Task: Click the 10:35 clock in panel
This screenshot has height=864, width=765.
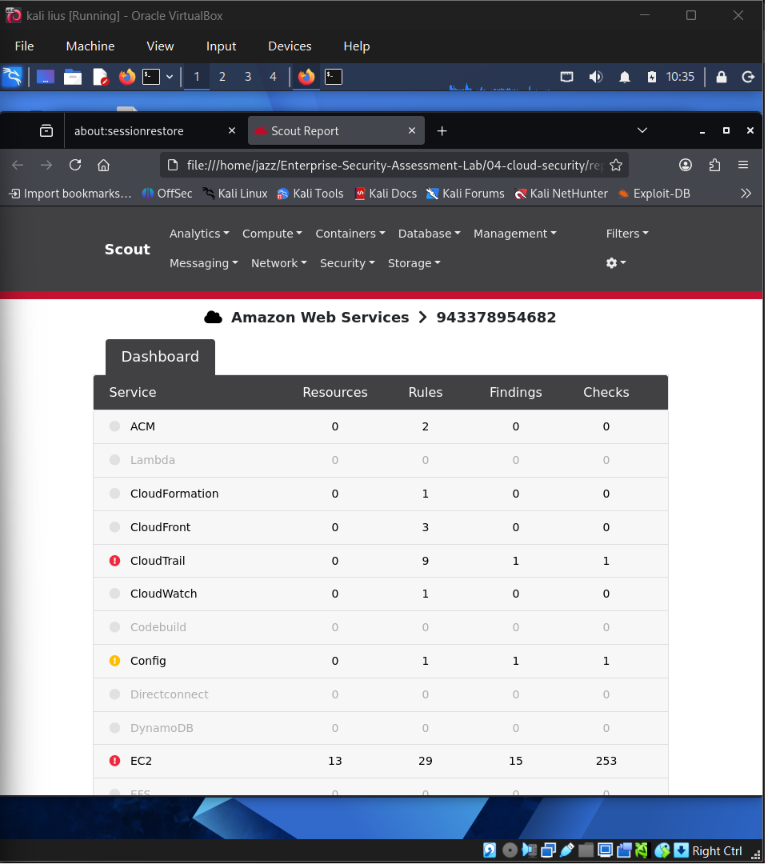Action: [680, 77]
